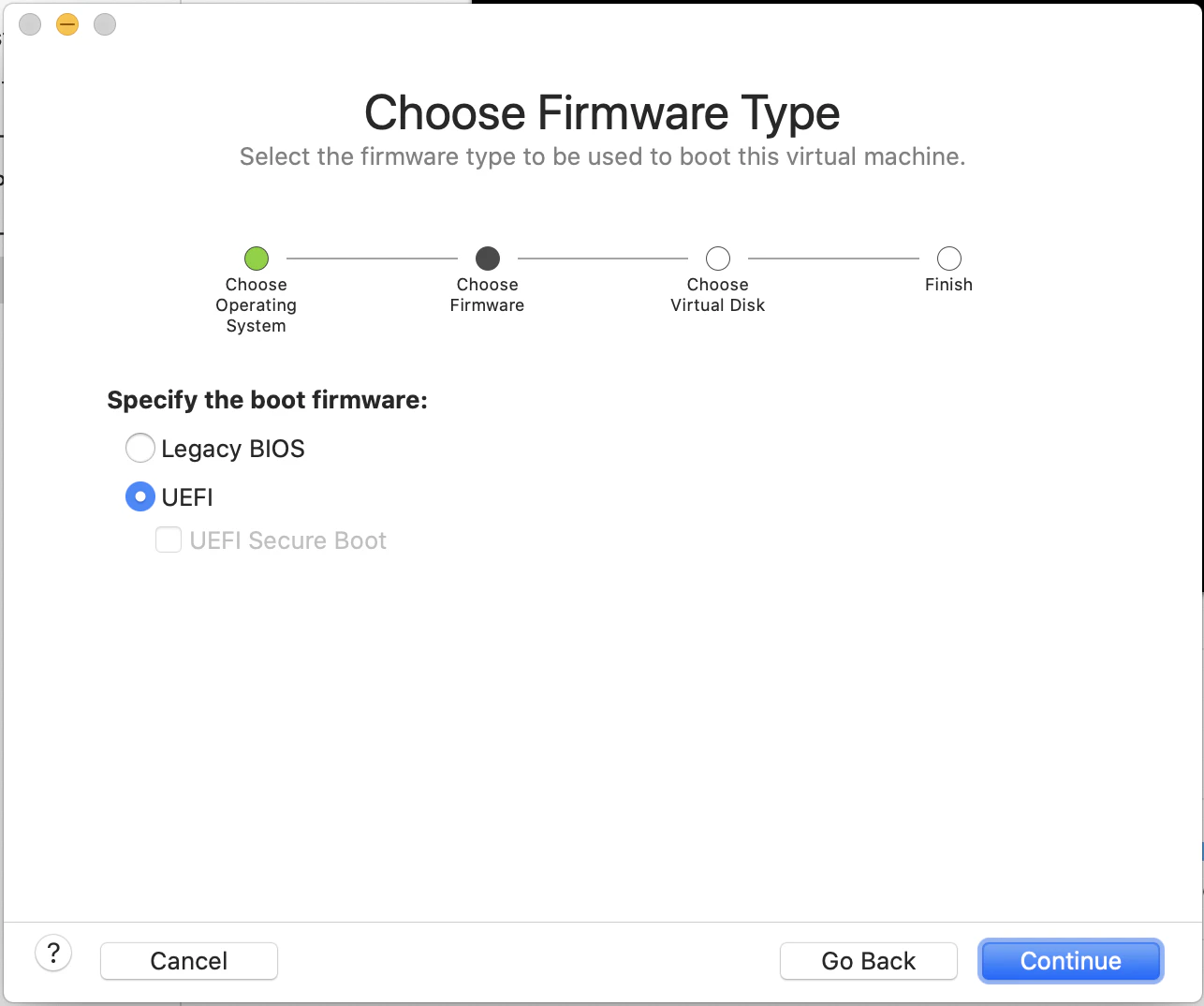Click the 'Choose Firmware' step label

(488, 295)
